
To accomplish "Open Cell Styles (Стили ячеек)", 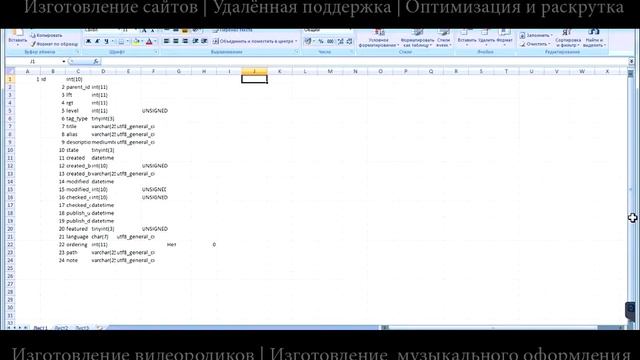I will coord(443,38).
